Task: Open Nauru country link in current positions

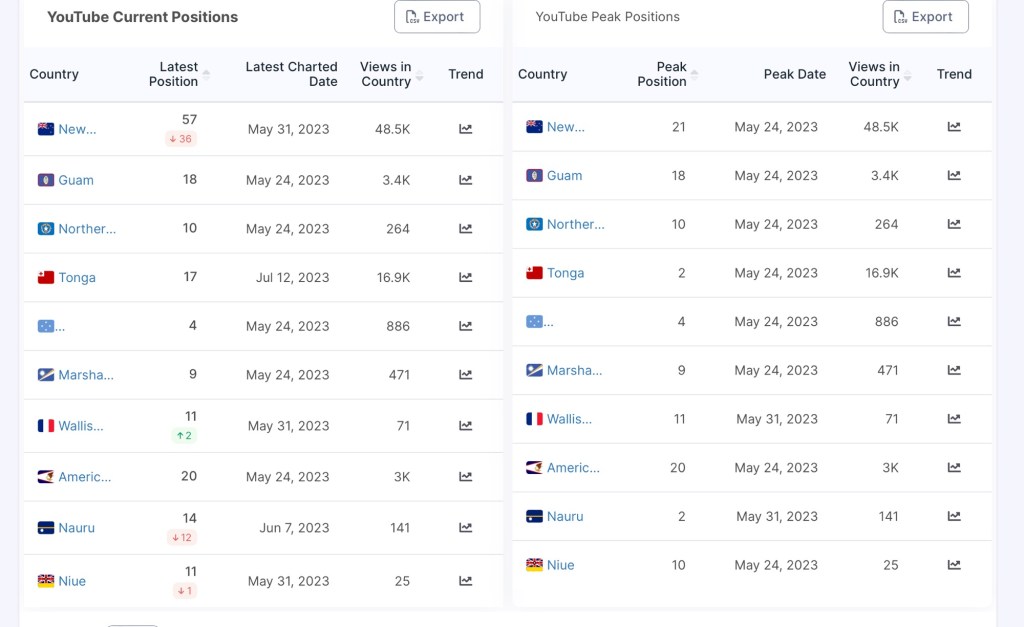Action: pos(76,528)
